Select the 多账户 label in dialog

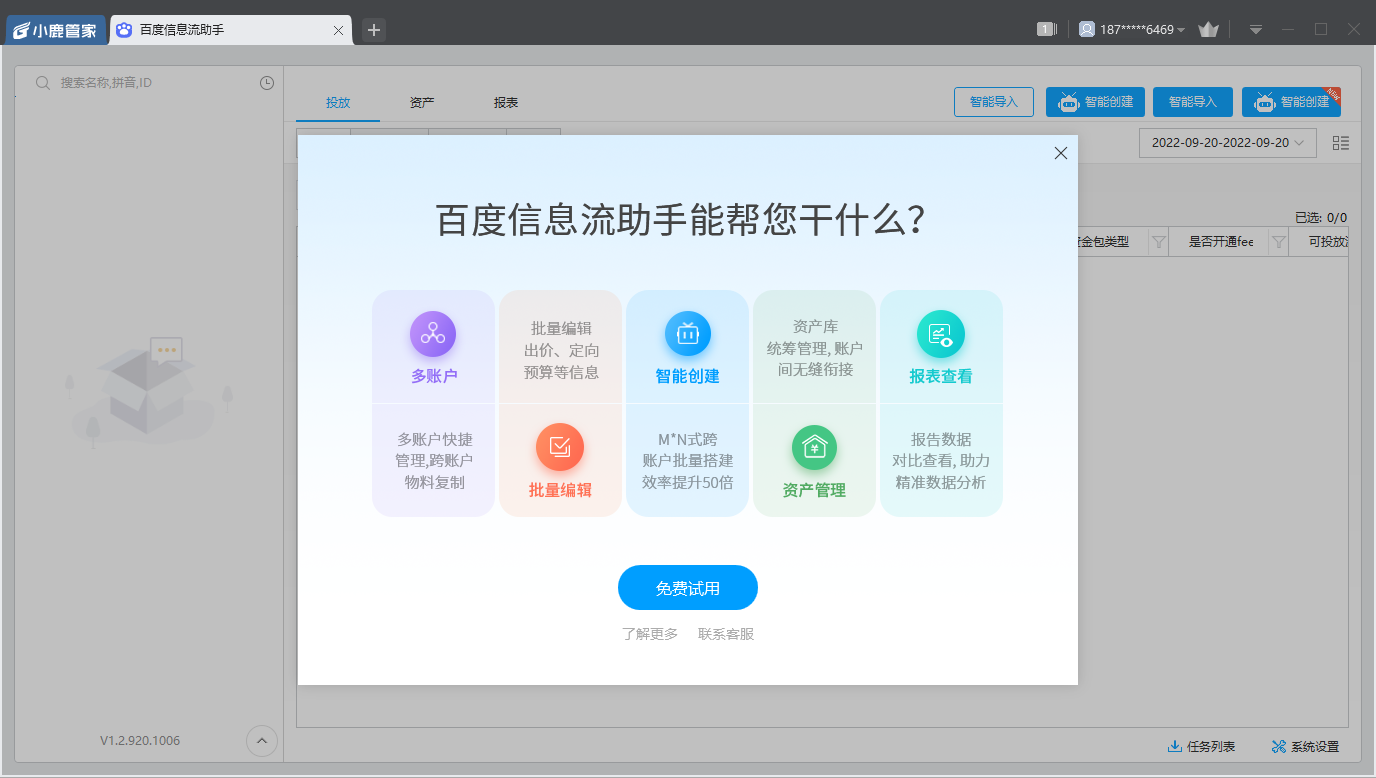[433, 376]
